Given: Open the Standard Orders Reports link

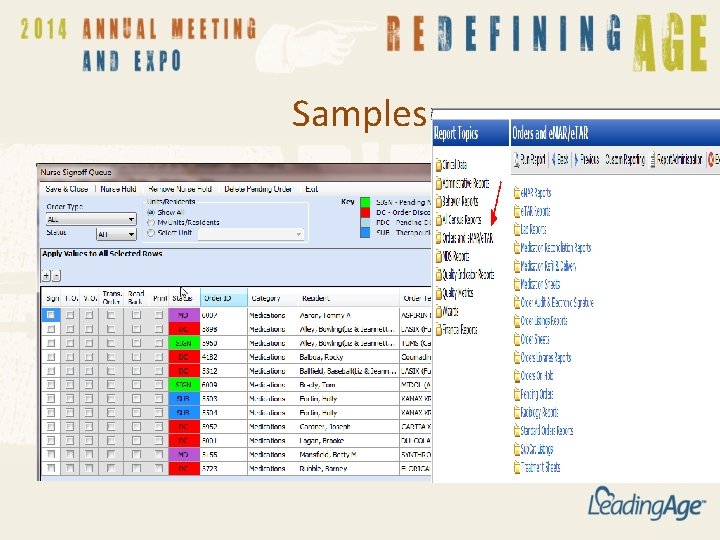Looking at the screenshot, I should 547,431.
